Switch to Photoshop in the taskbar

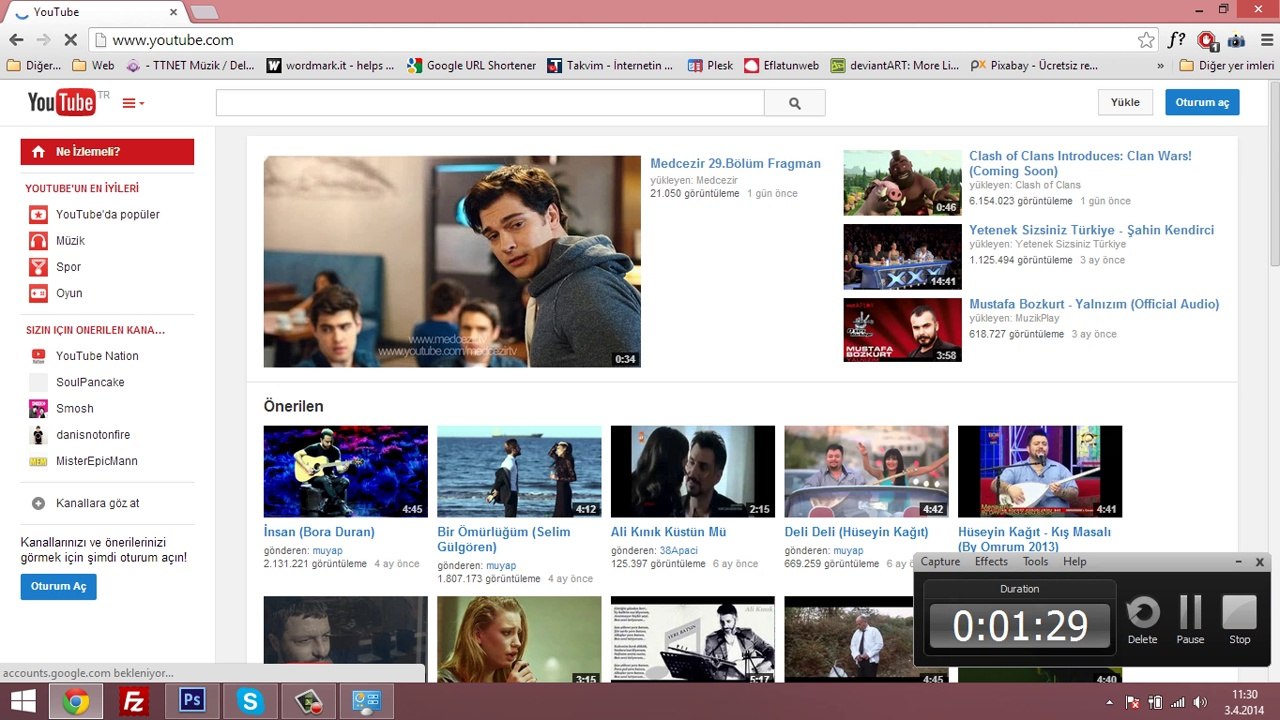pos(191,701)
